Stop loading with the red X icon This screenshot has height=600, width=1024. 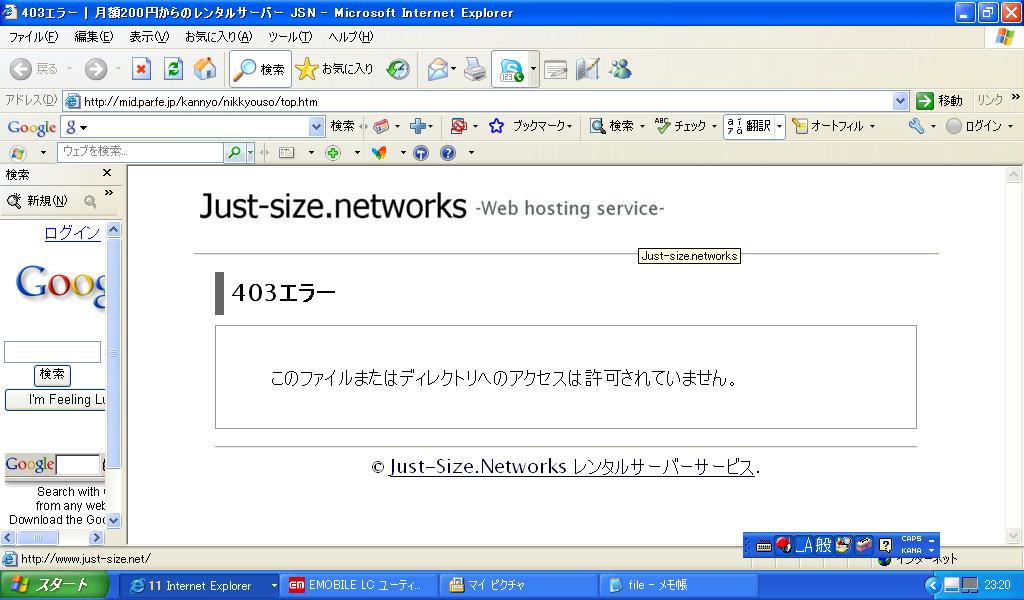(141, 69)
